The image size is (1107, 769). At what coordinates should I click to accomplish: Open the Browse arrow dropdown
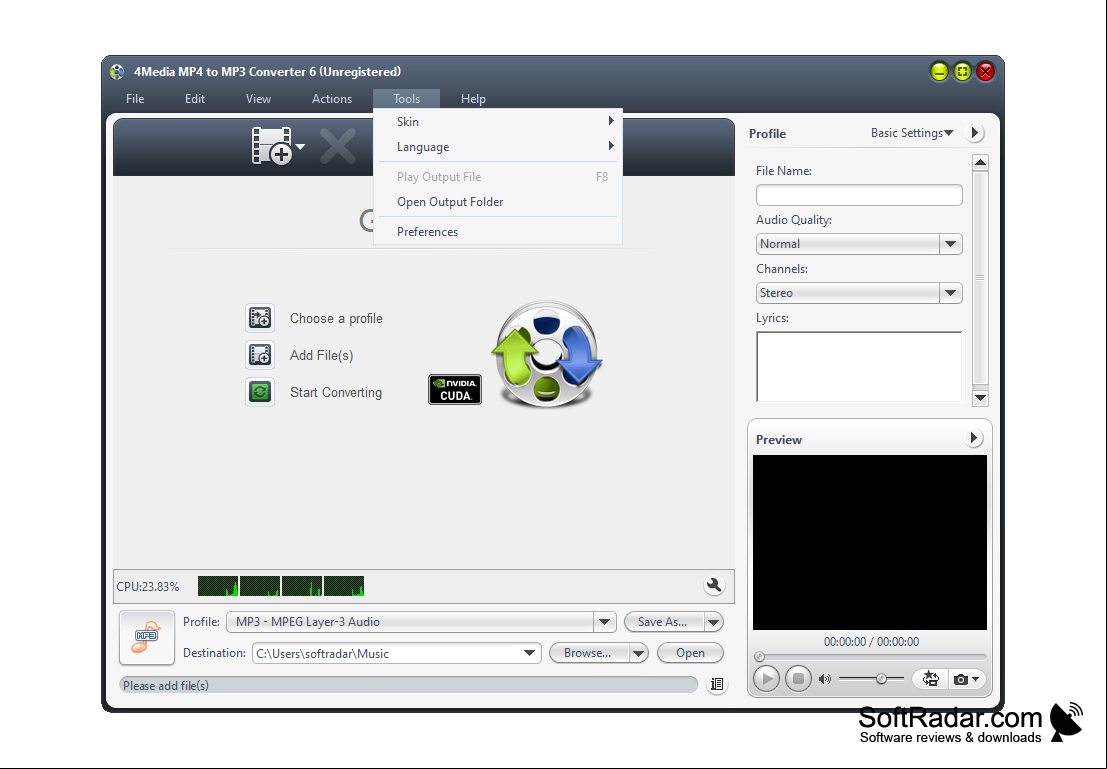[x=638, y=653]
